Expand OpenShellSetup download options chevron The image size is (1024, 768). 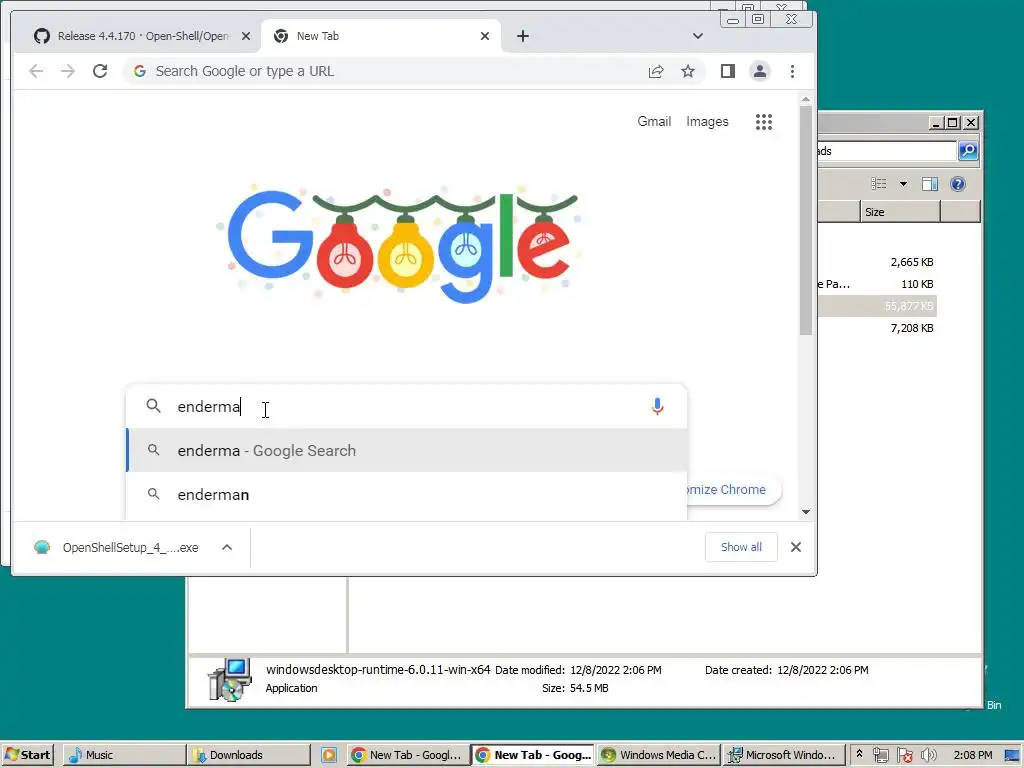(x=227, y=547)
